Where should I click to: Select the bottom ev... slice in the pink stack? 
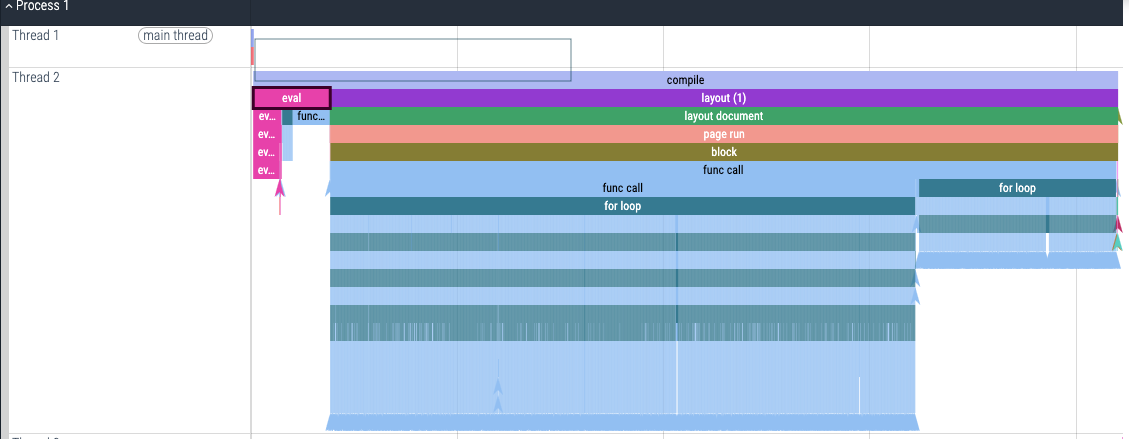tap(266, 170)
